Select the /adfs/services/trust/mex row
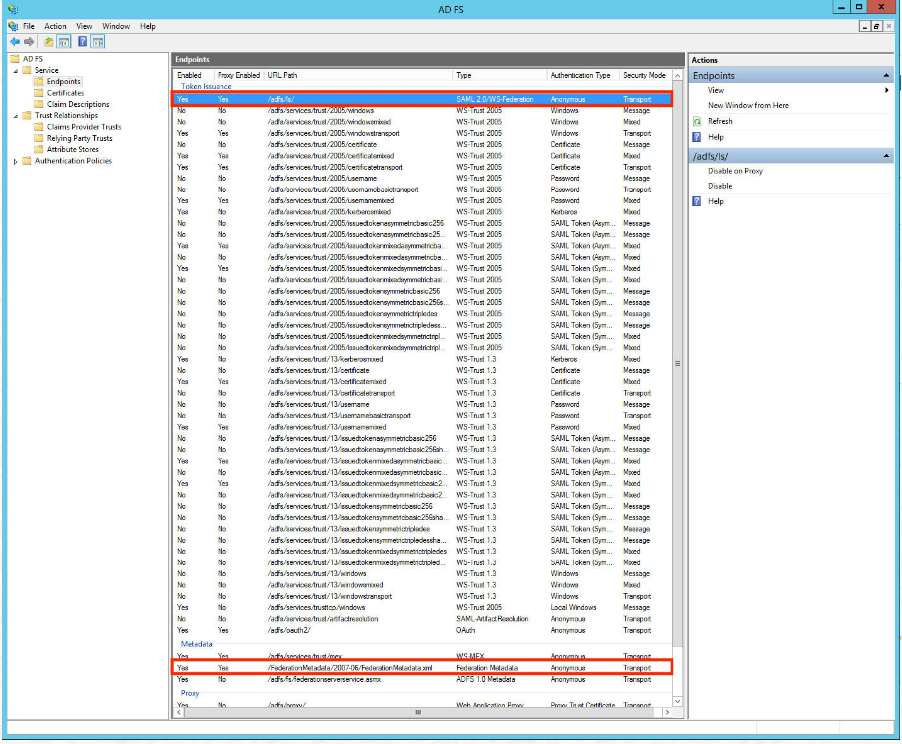This screenshot has width=902, height=744. tap(422, 657)
